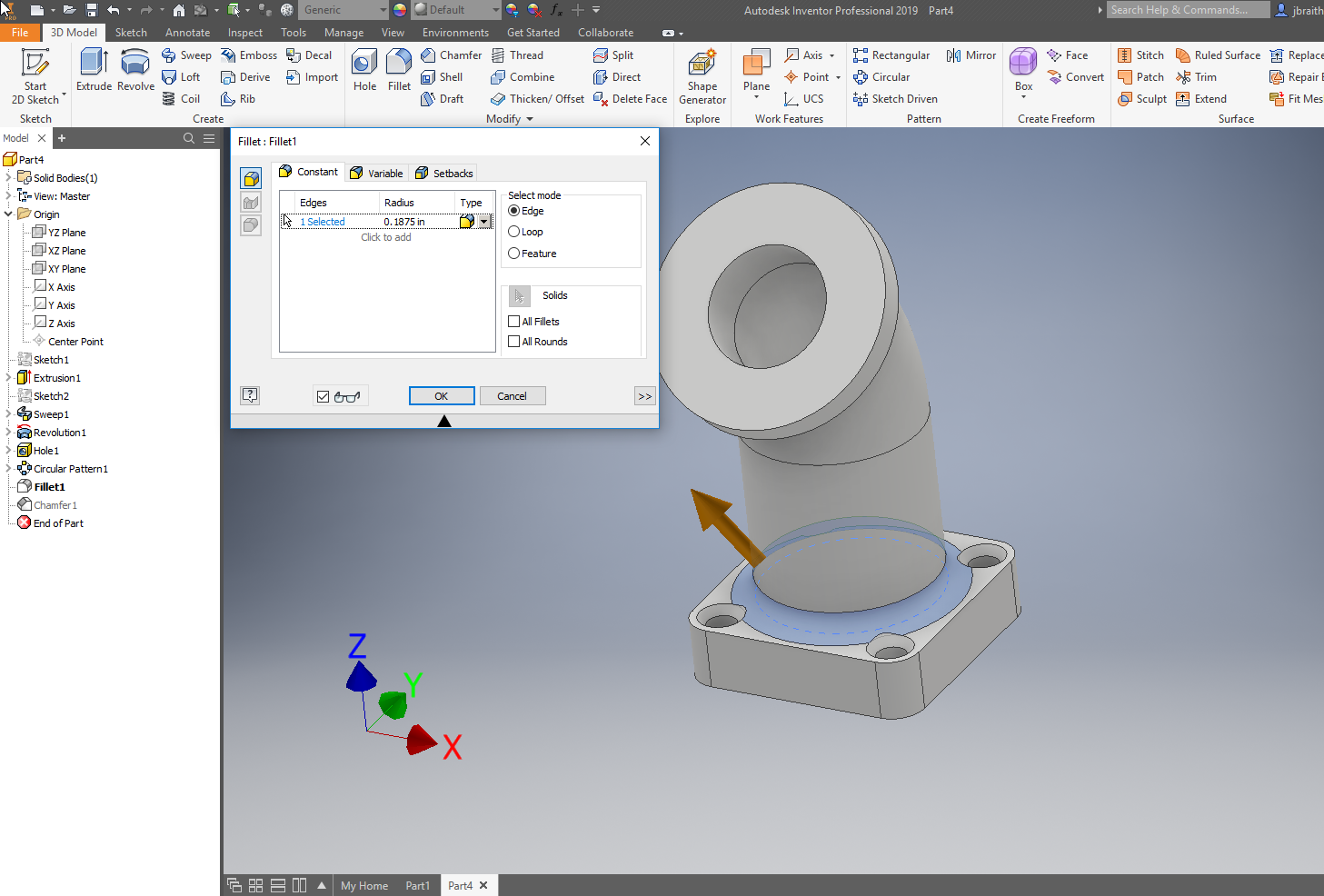The width and height of the screenshot is (1324, 896).
Task: Switch to the Part1 document tab
Action: [x=418, y=886]
